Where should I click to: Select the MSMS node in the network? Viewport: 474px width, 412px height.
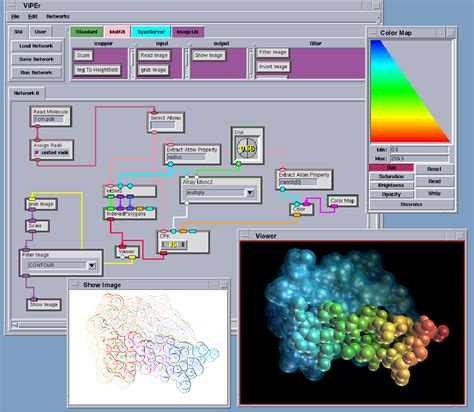coord(129,191)
